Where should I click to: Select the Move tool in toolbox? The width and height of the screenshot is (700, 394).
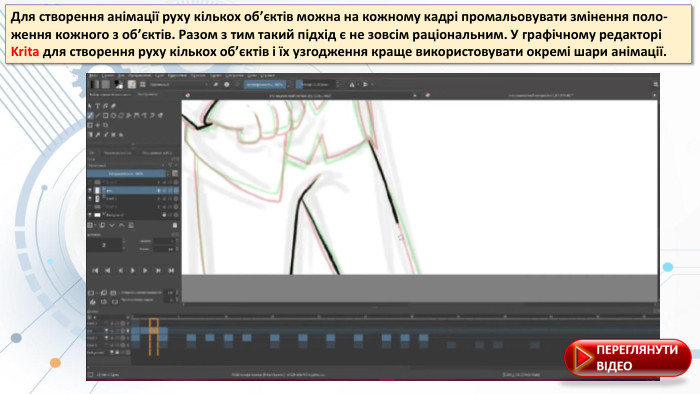[97, 125]
